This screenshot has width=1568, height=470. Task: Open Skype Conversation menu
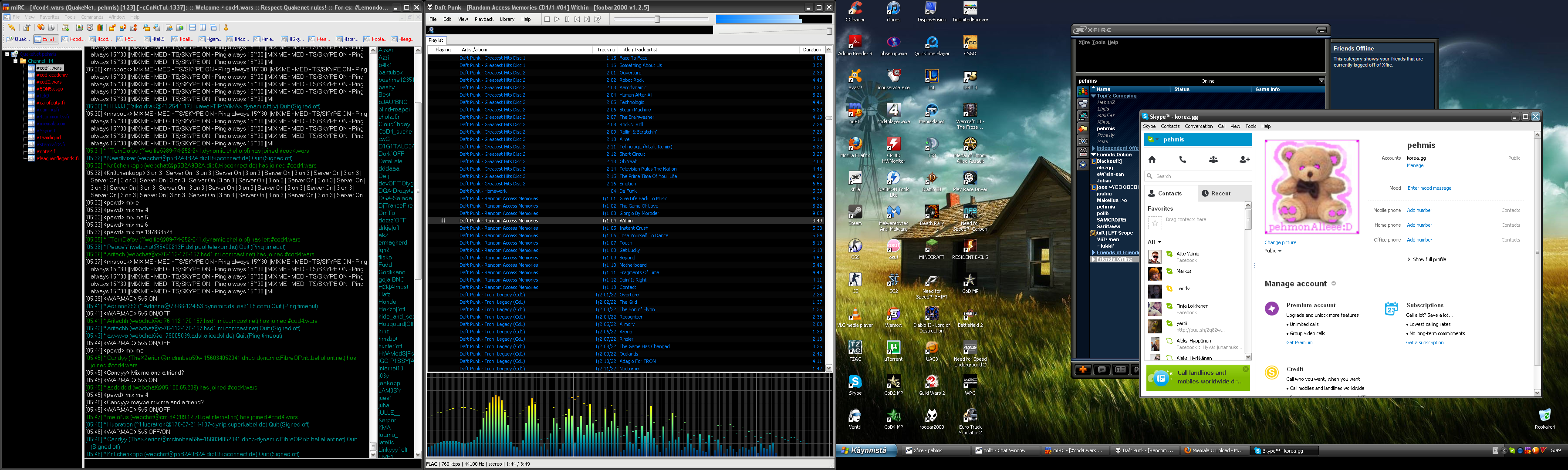[1199, 127]
